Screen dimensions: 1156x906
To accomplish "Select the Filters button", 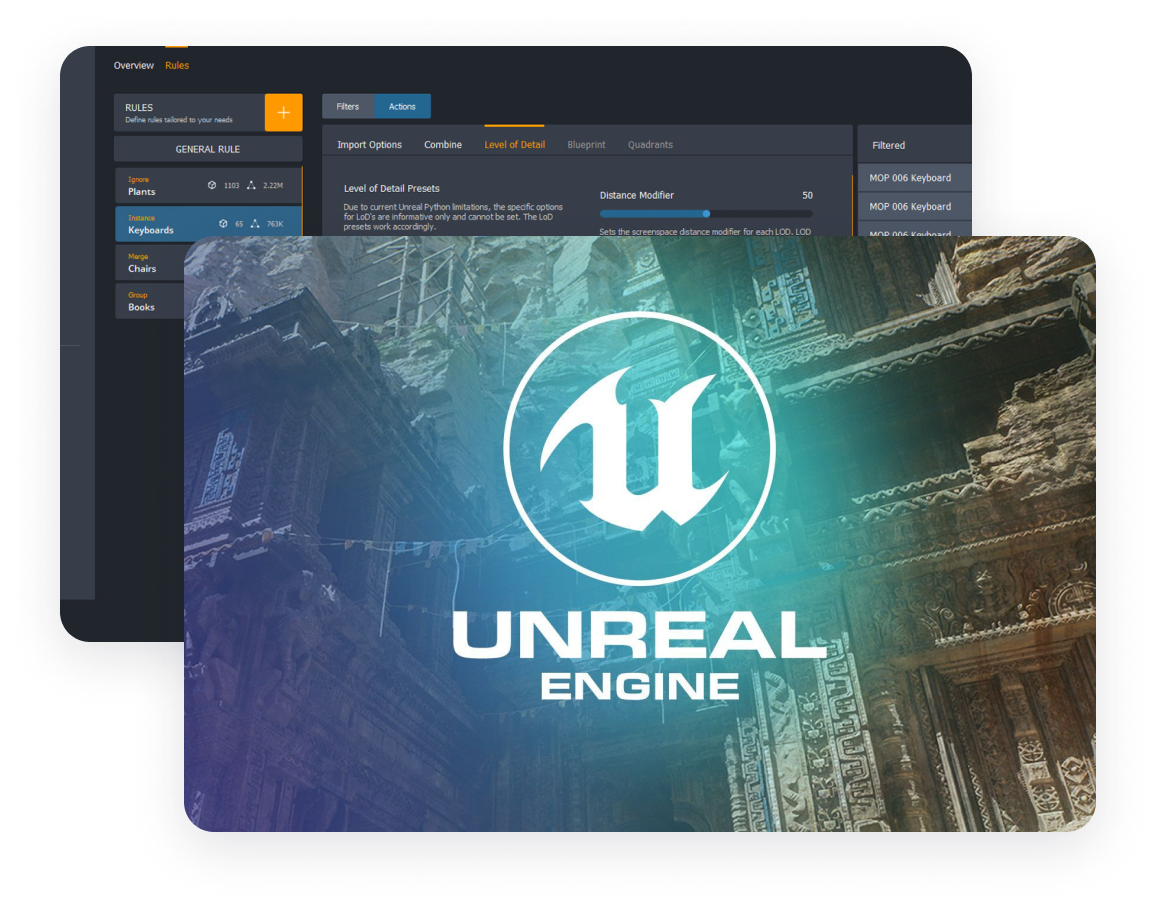I will tap(348, 106).
